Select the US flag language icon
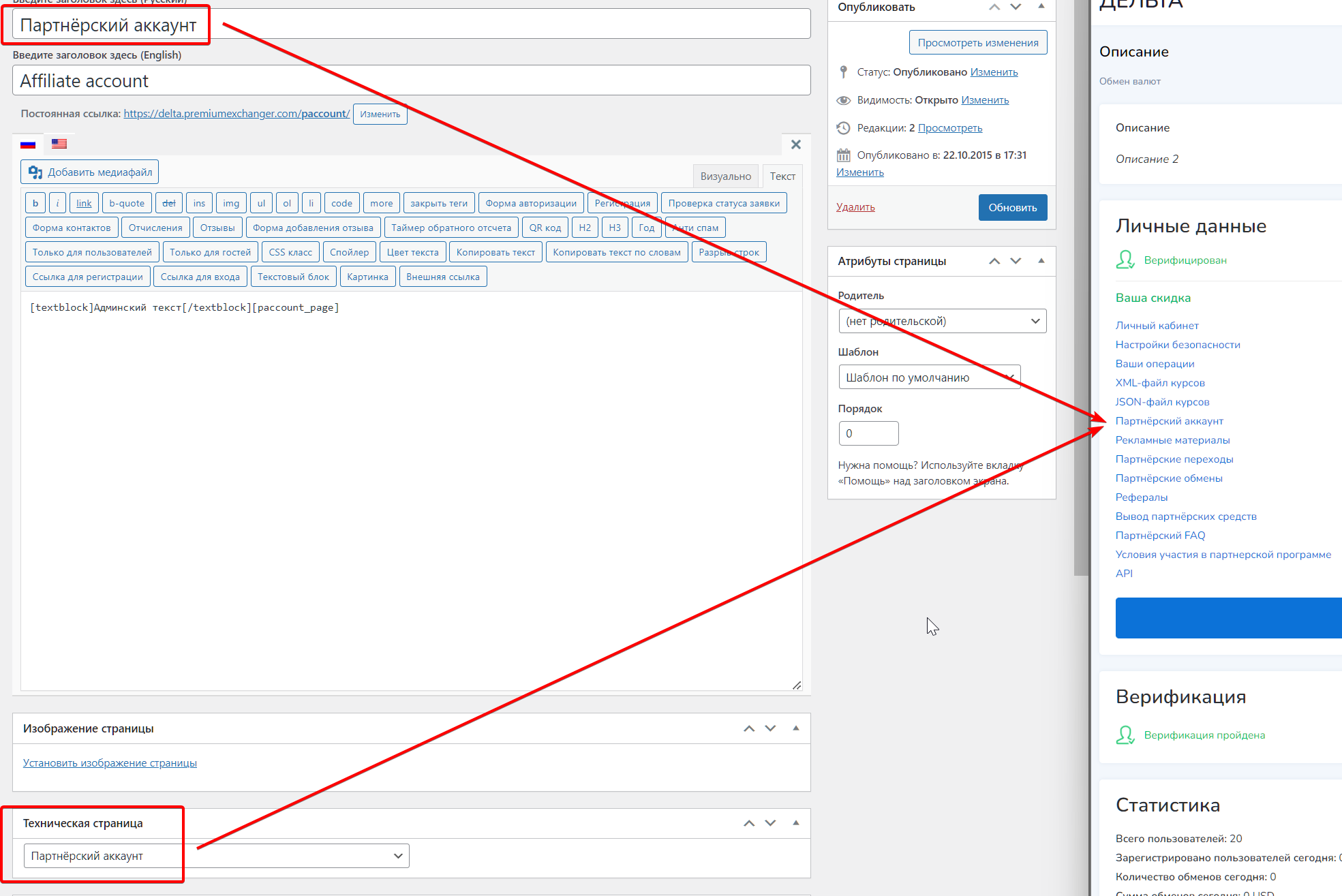 (59, 144)
